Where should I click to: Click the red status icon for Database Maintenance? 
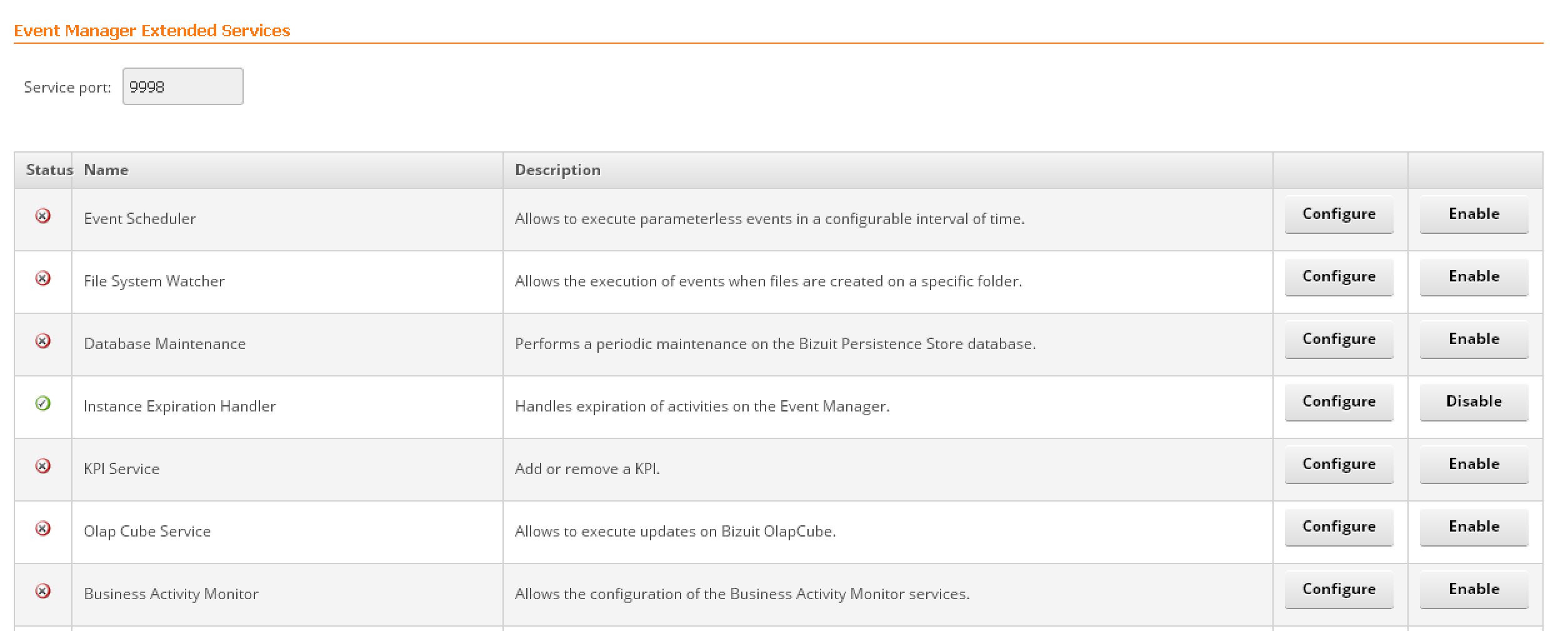[42, 341]
